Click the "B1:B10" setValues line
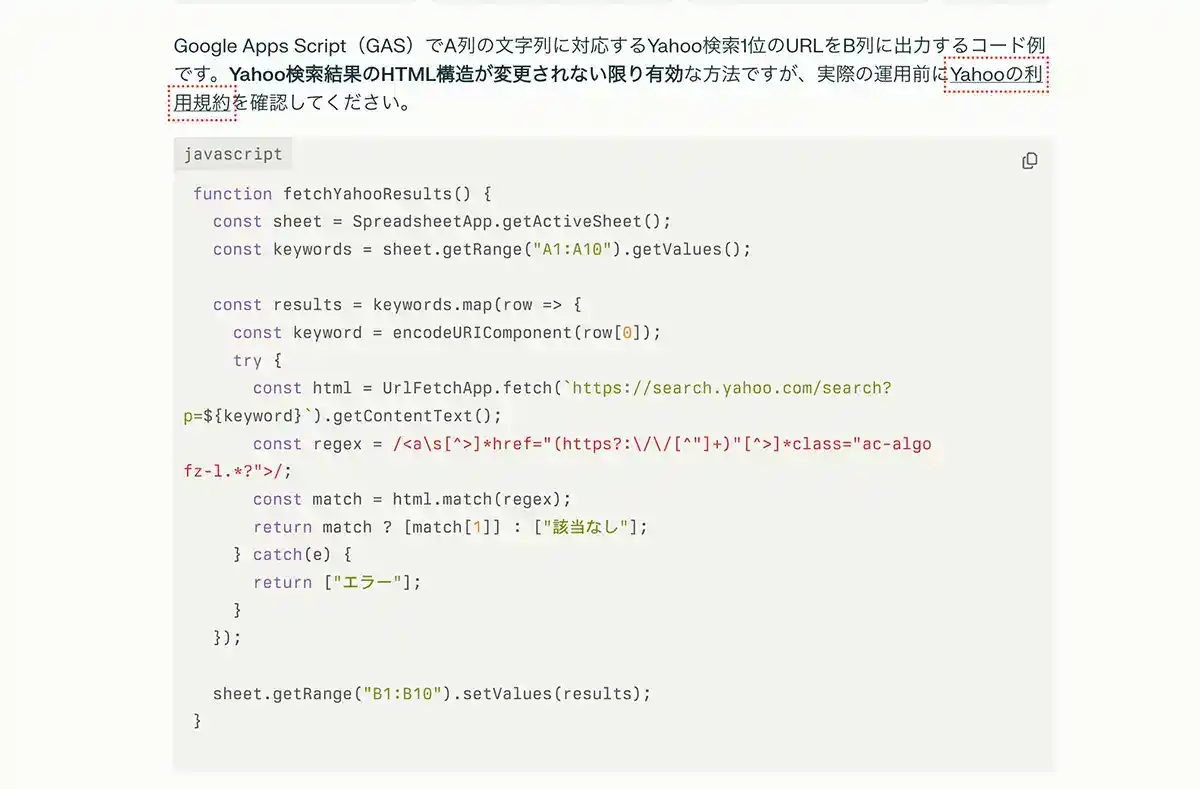Screen dimensions: 1200x789 (432, 694)
